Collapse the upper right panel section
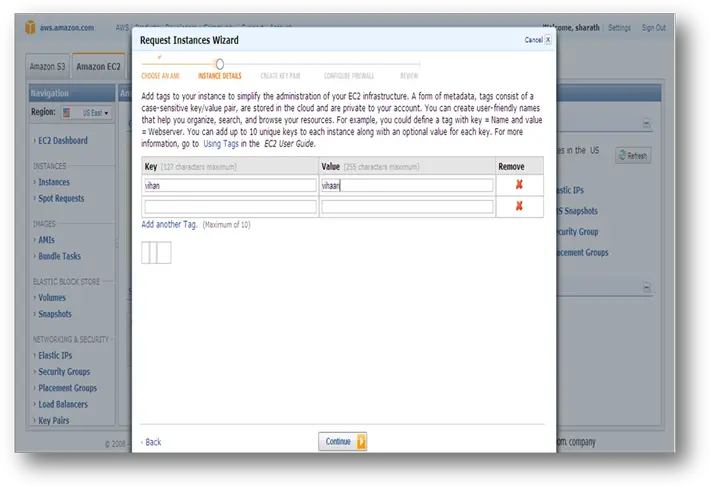 (647, 123)
